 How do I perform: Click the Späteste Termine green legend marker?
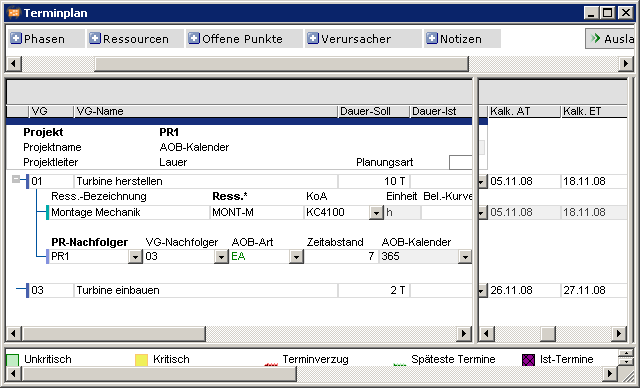click(400, 364)
